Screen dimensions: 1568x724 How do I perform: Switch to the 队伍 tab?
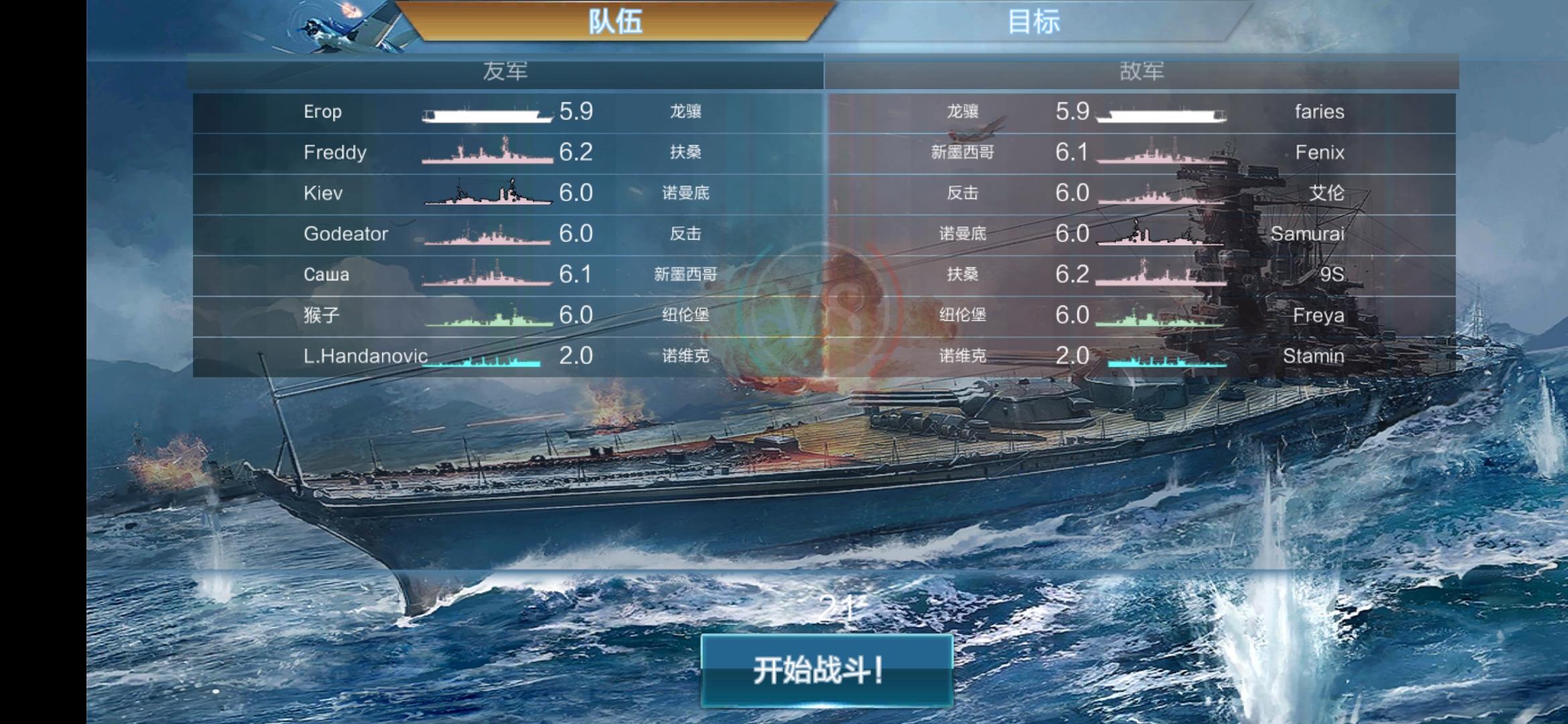click(616, 21)
